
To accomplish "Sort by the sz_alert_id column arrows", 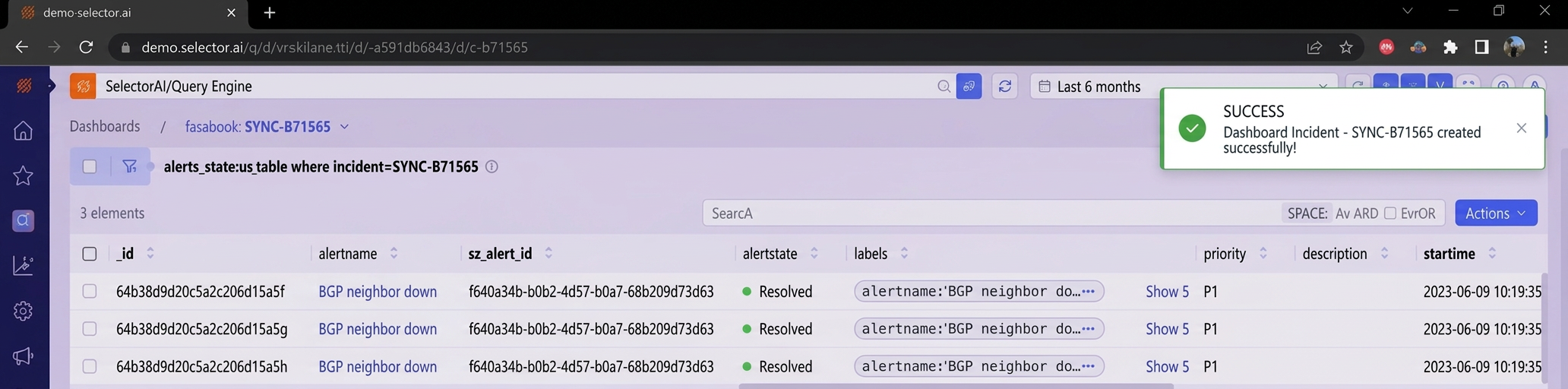I will 548,254.
